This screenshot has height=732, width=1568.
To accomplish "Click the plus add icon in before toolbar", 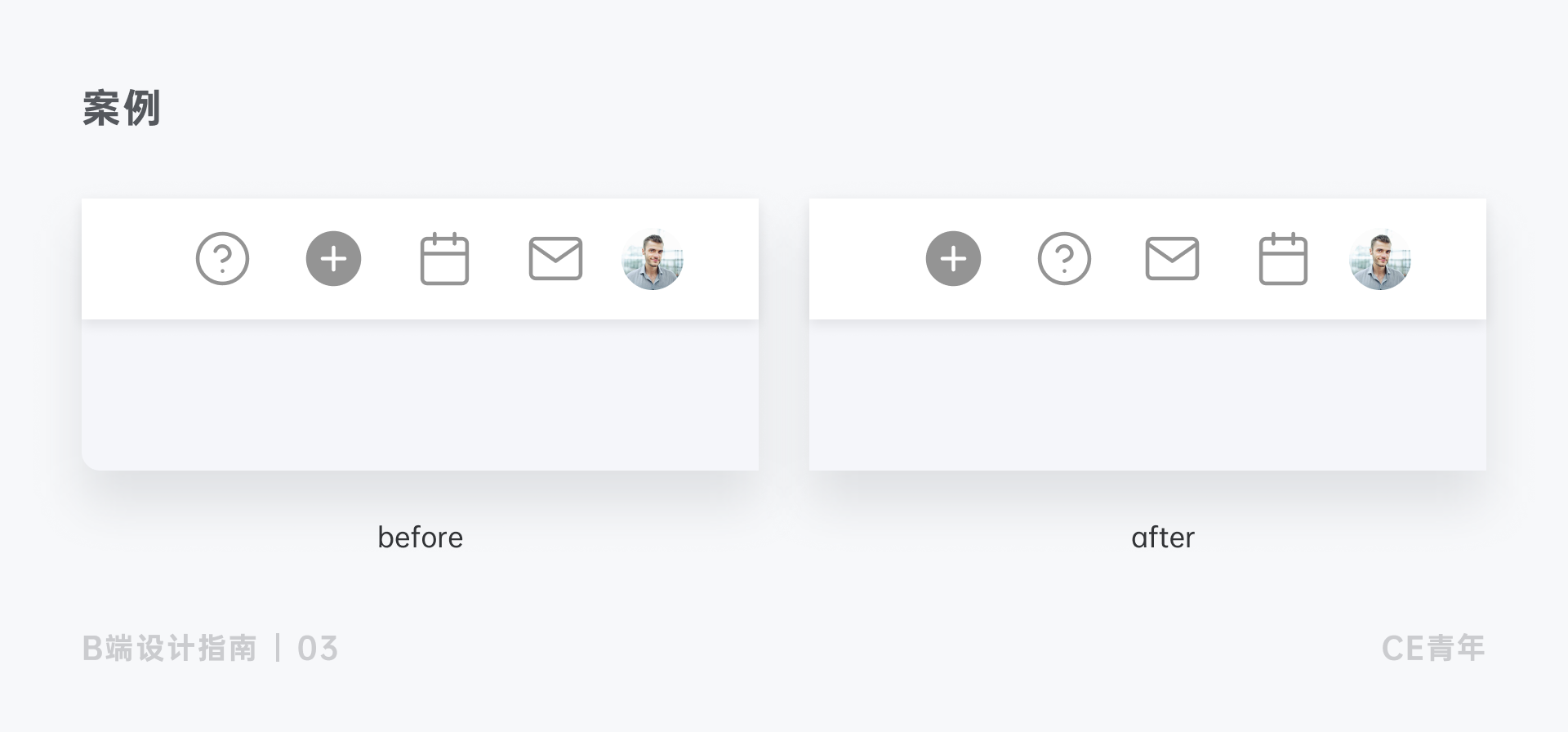I will 333,259.
